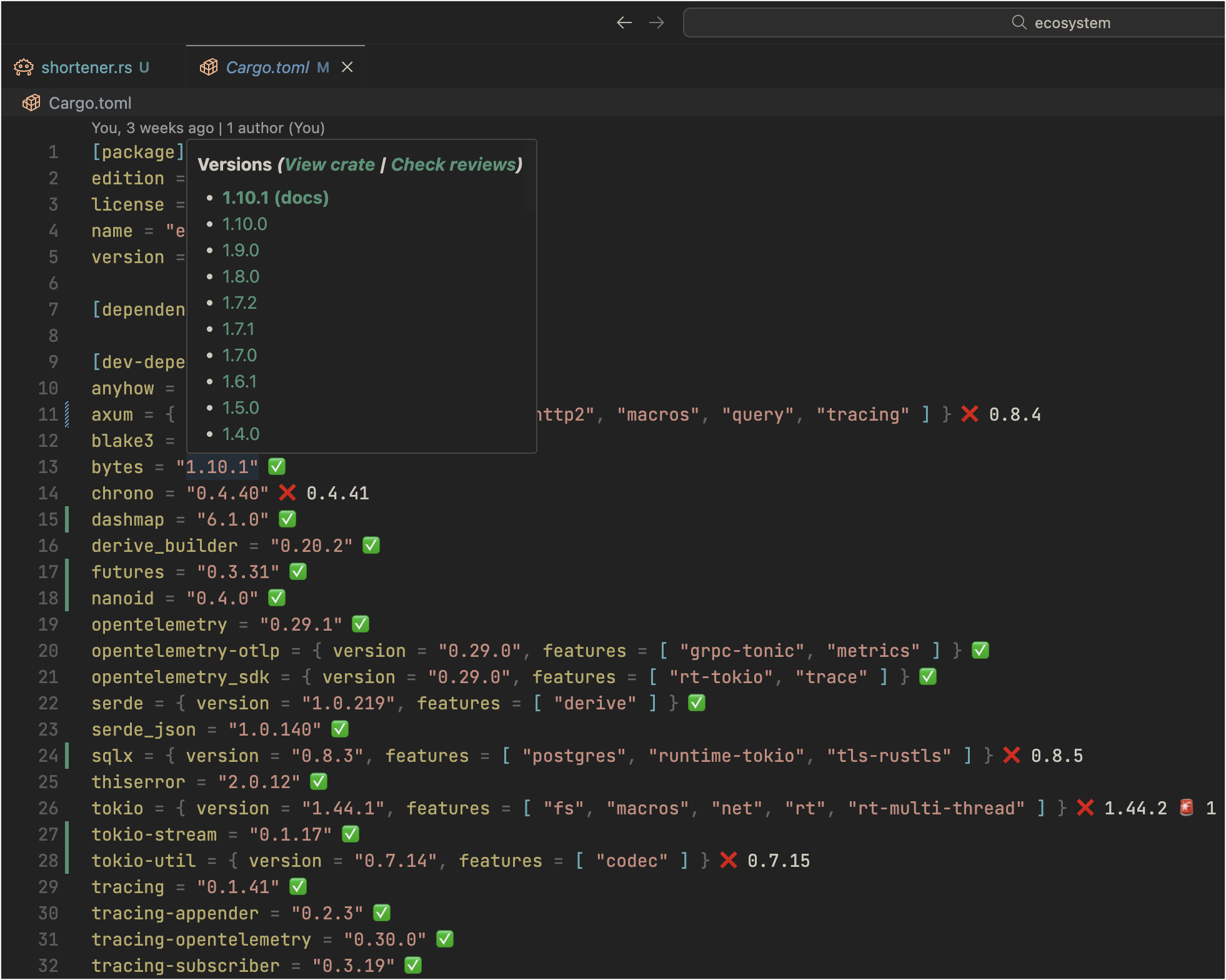Click the Cargo.toml breadcrumb package icon
The height and width of the screenshot is (980, 1226).
coord(31,103)
